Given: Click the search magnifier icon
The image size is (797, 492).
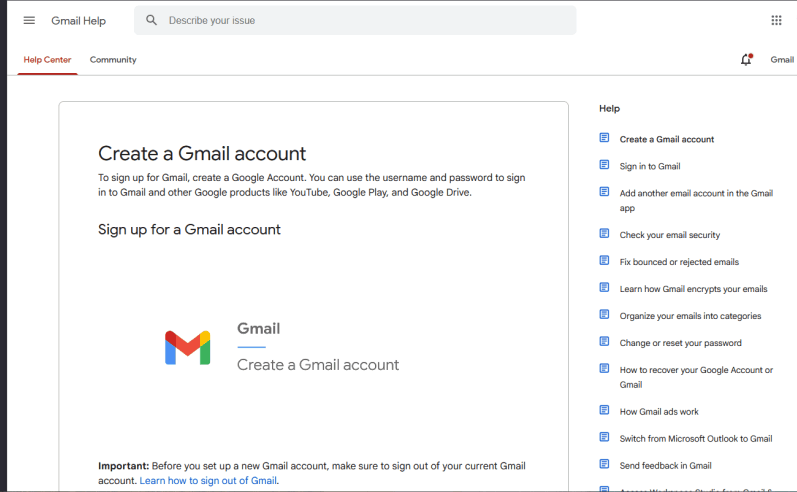Looking at the screenshot, I should tap(152, 20).
